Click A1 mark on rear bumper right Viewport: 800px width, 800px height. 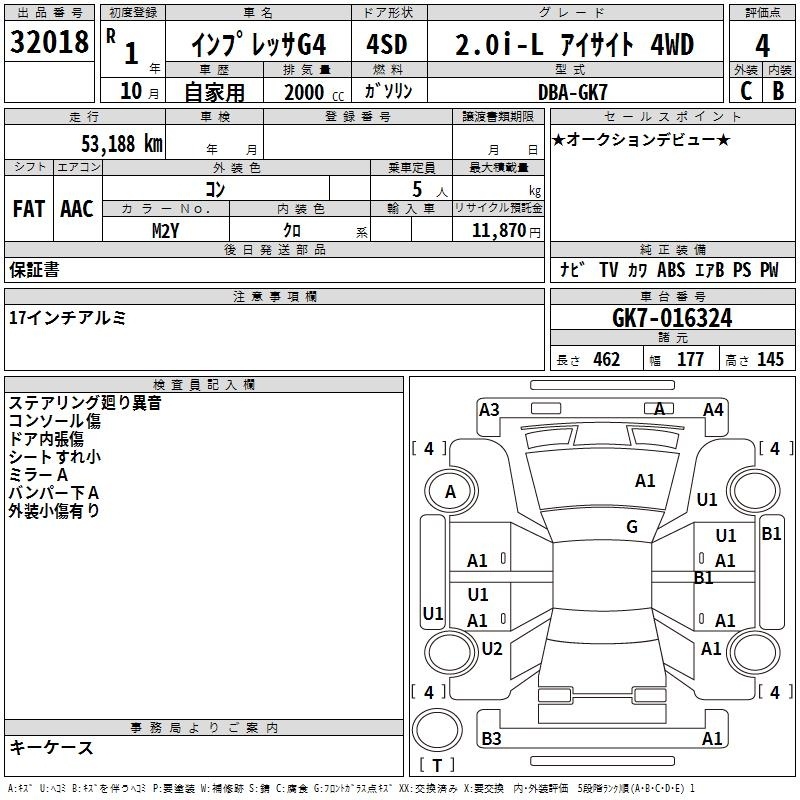(x=712, y=738)
